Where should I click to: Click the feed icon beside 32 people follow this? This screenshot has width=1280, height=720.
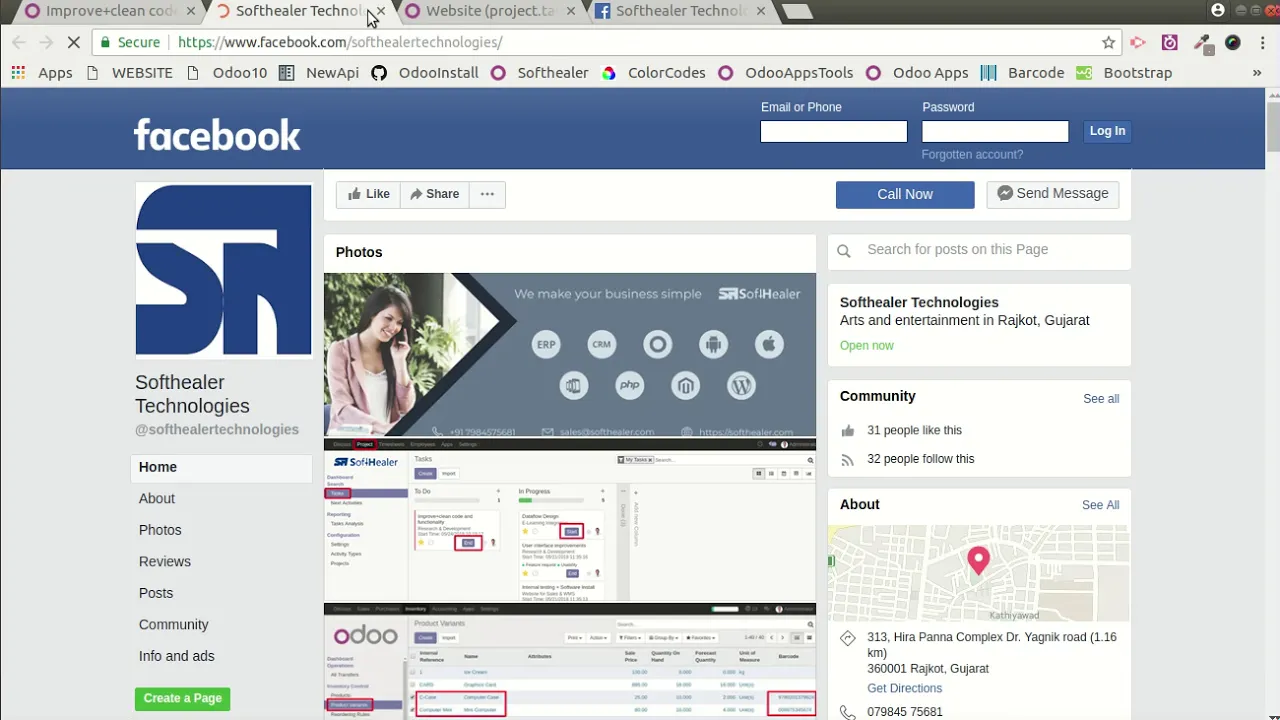(848, 460)
